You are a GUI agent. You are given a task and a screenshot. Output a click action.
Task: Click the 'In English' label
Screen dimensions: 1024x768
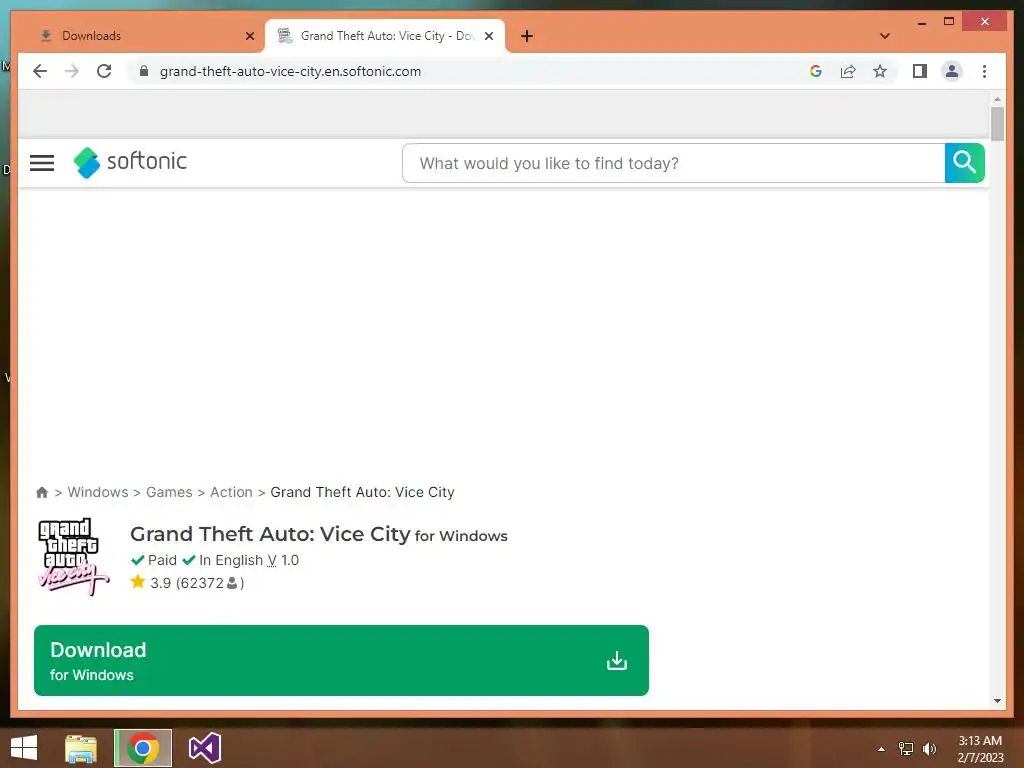tap(231, 560)
